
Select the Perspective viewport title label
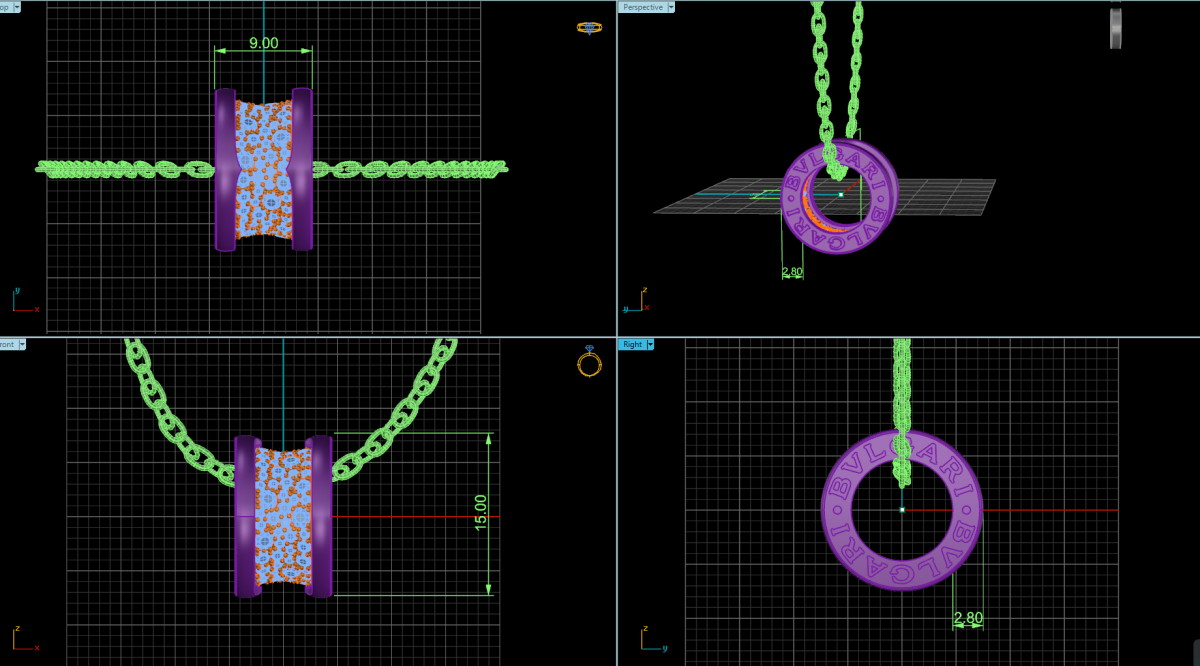coord(642,6)
